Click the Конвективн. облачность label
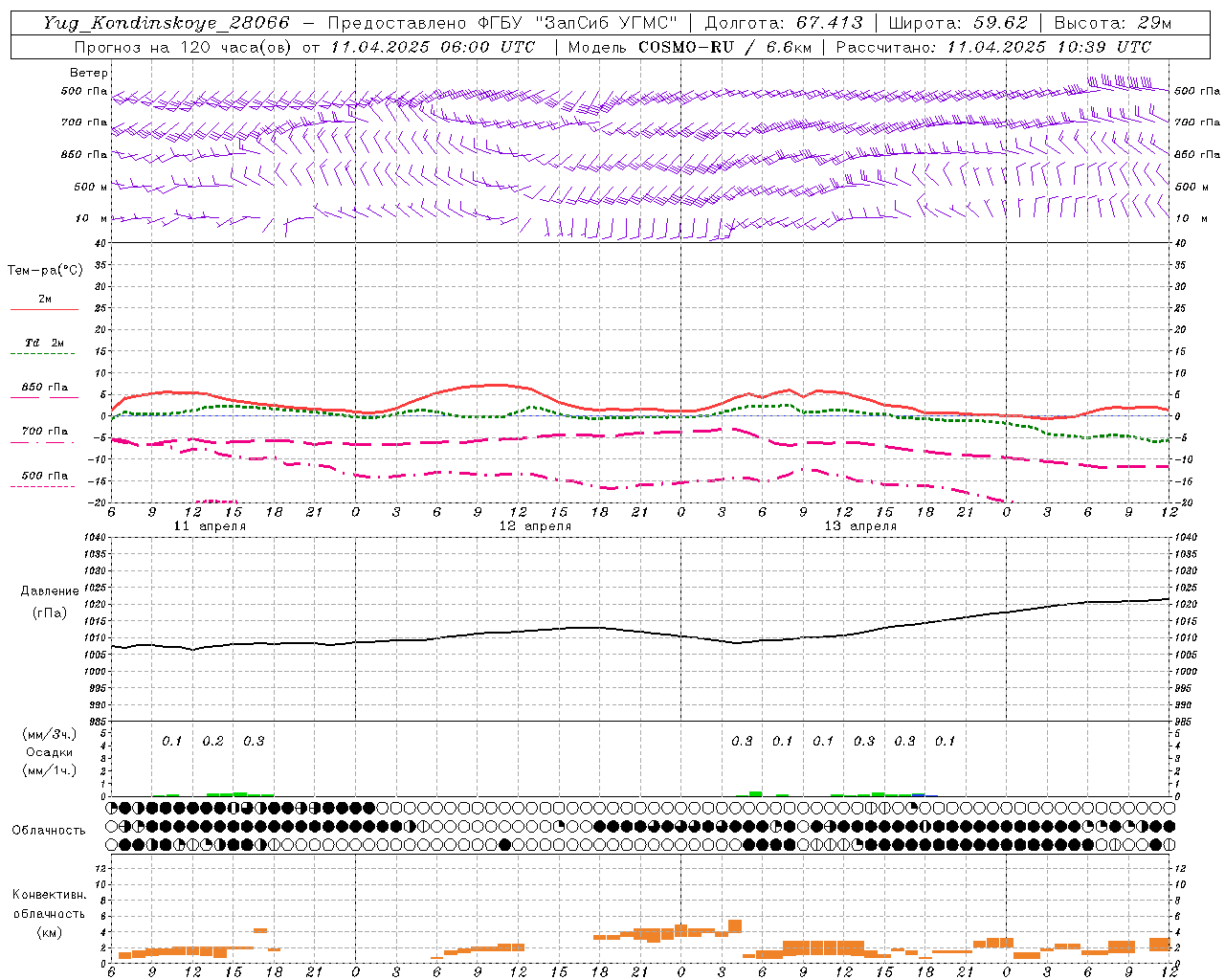 49,904
